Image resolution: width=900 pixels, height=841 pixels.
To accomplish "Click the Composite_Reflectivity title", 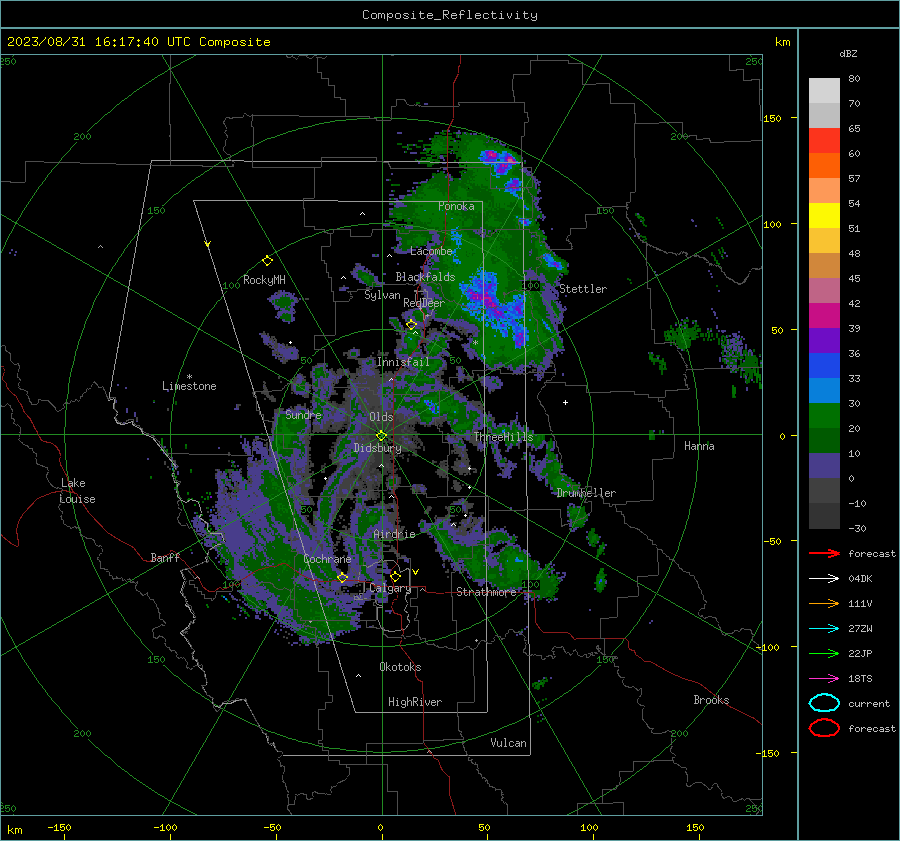I will point(450,15).
